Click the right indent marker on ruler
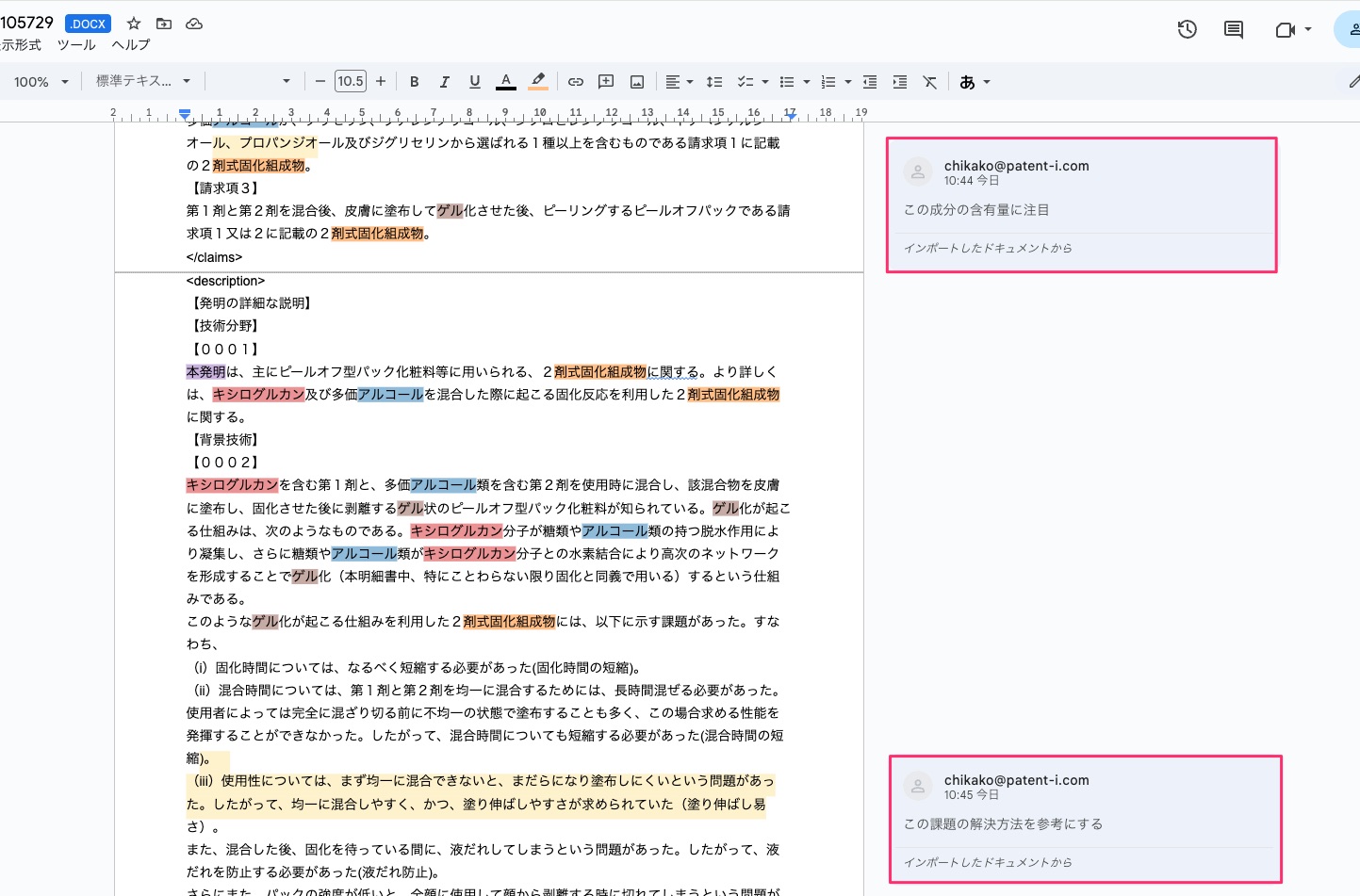 pyautogui.click(x=790, y=115)
